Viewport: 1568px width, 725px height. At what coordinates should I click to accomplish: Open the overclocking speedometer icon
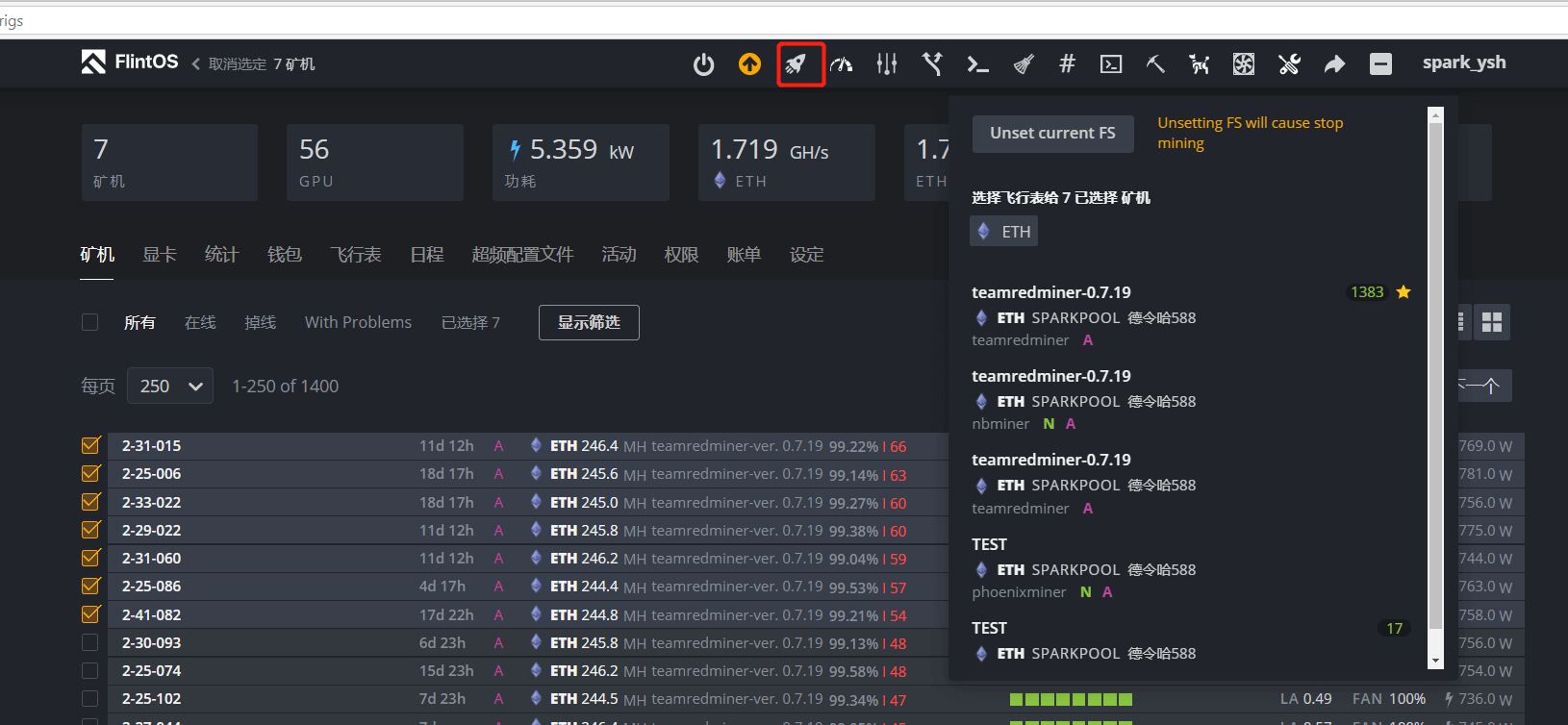click(842, 64)
